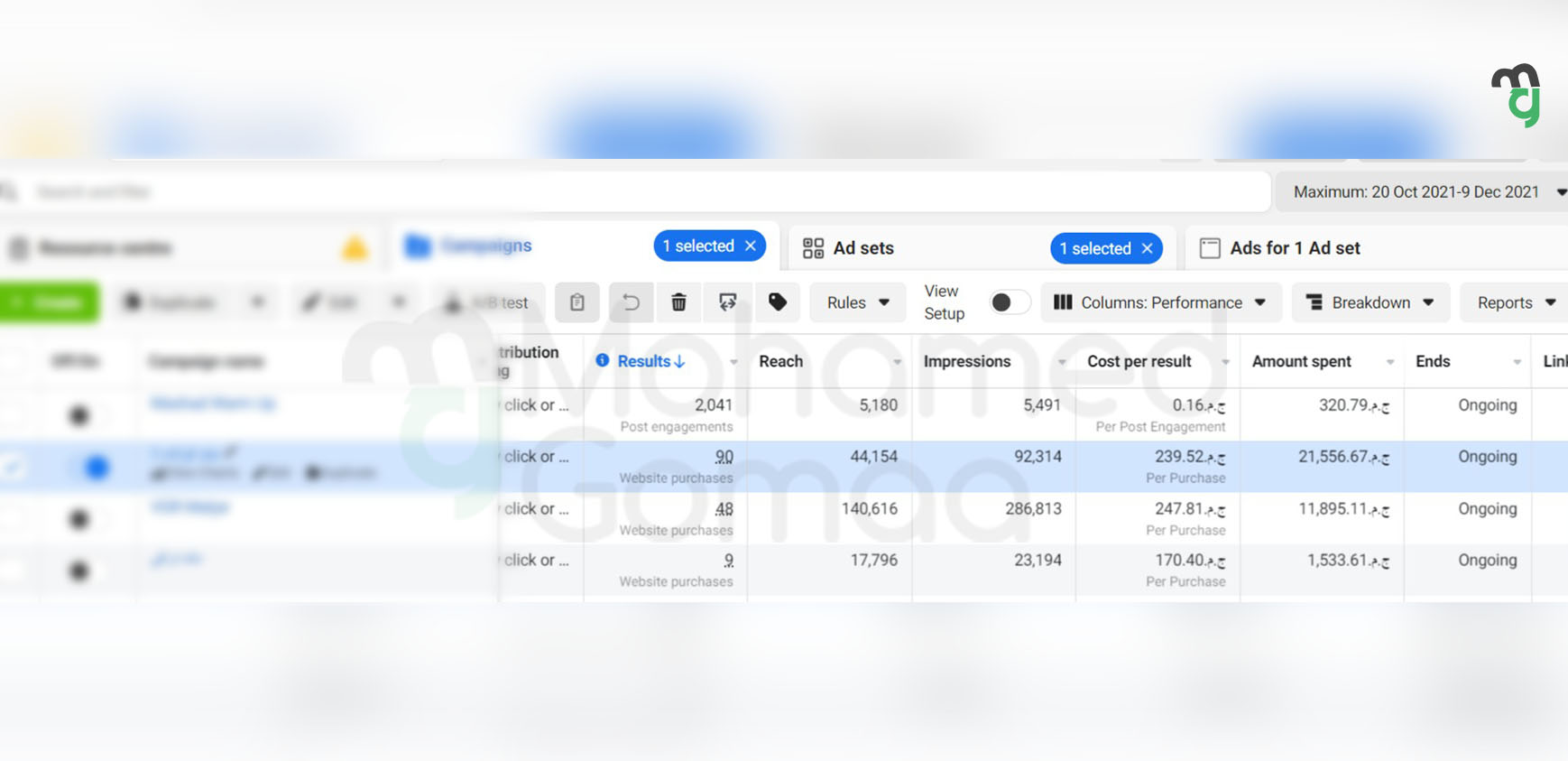Image resolution: width=1568 pixels, height=761 pixels.
Task: Open Impressions column options arrow
Action: pyautogui.click(x=1062, y=362)
